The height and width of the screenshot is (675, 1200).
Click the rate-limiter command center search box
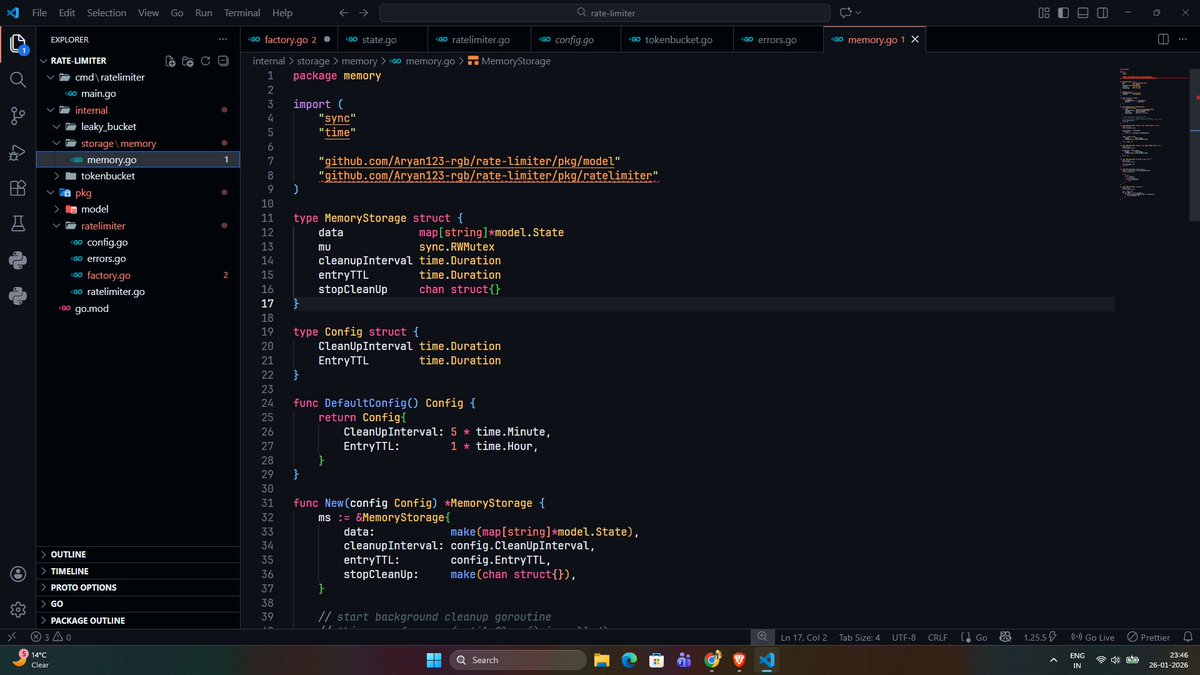(x=605, y=13)
